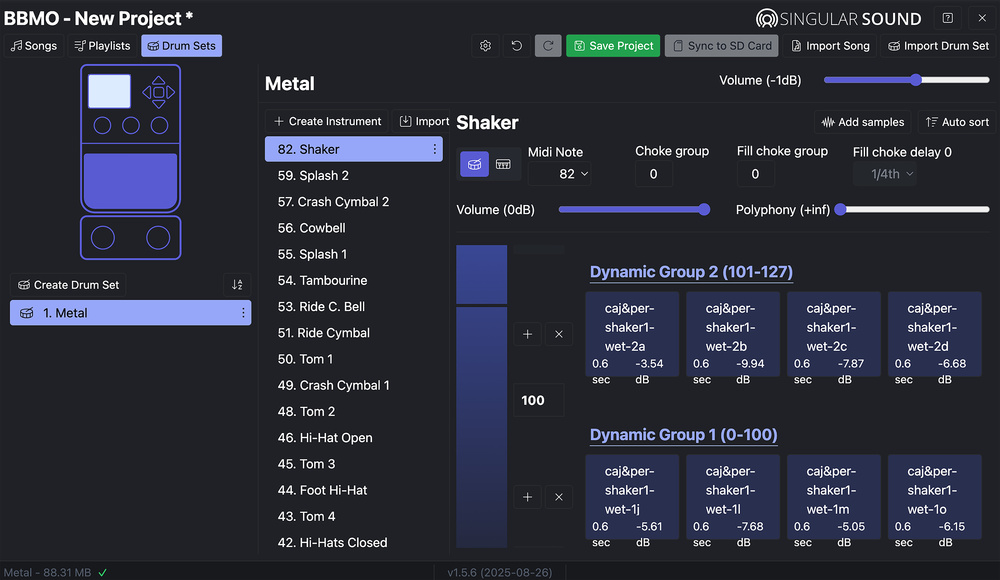The height and width of the screenshot is (580, 1000).
Task: Open the settings gear
Action: (485, 46)
